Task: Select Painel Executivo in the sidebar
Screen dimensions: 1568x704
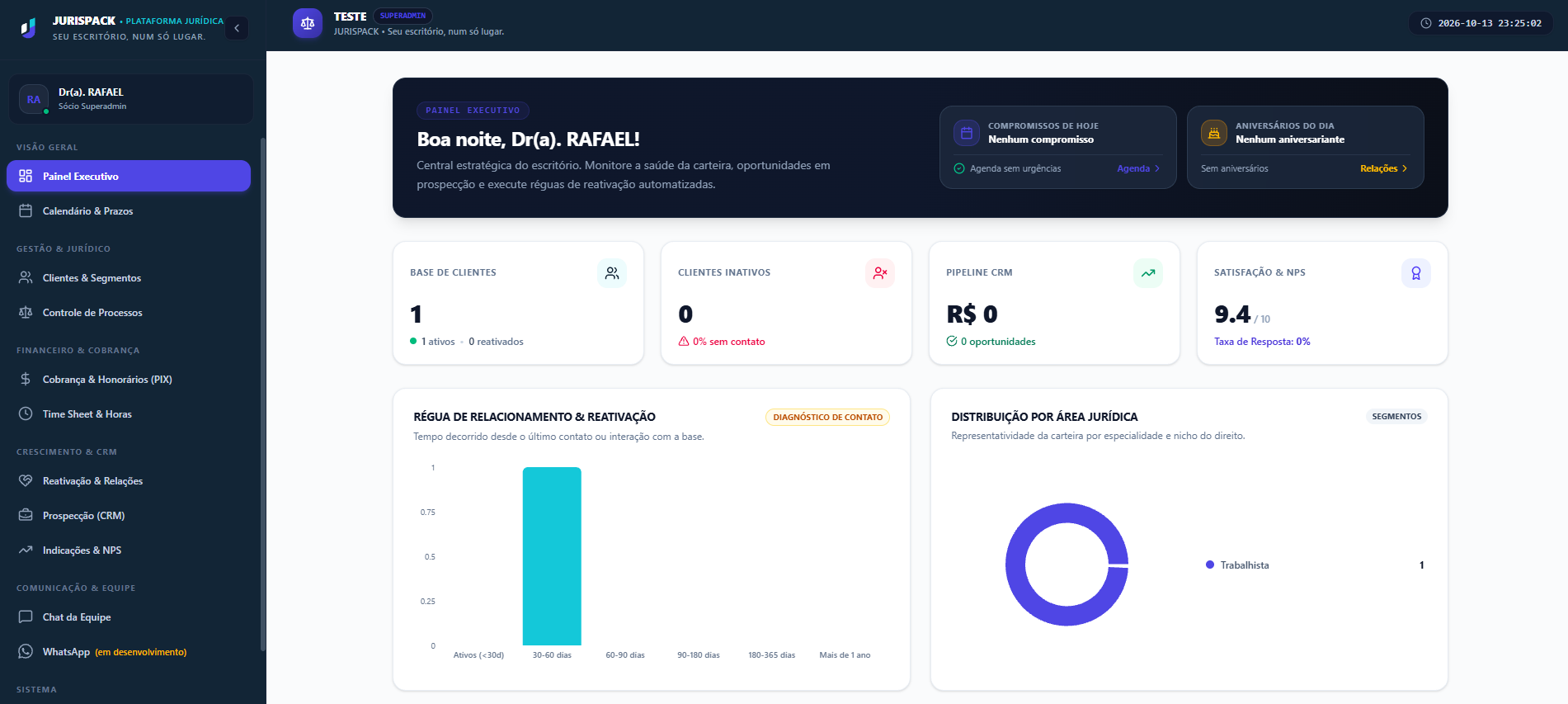Action: 129,176
